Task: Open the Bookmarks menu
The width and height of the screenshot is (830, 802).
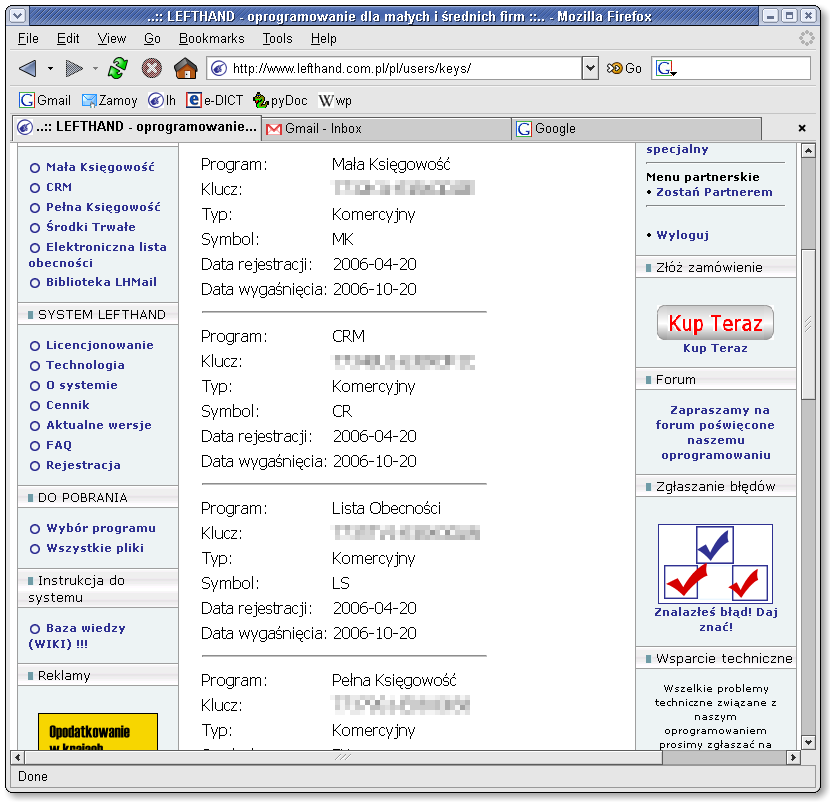Action: pyautogui.click(x=211, y=38)
